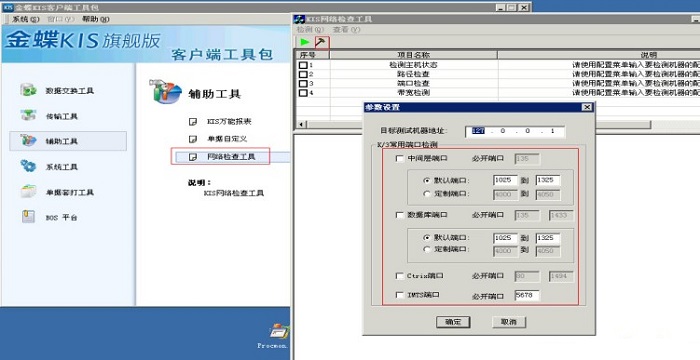Launch the KIS万能报表 tool
The height and width of the screenshot is (360, 700).
(229, 121)
